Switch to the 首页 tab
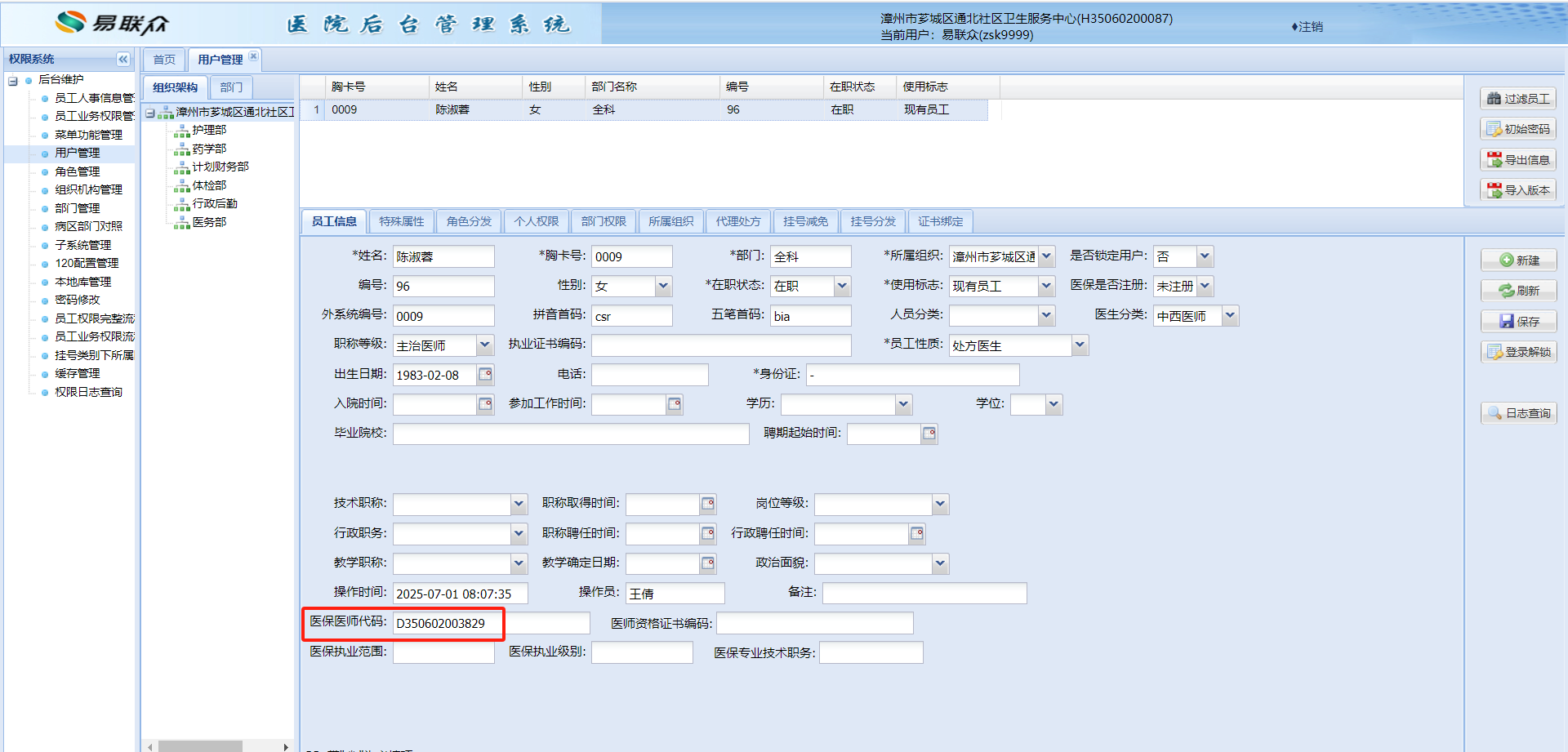This screenshot has width=1568, height=752. [x=164, y=60]
